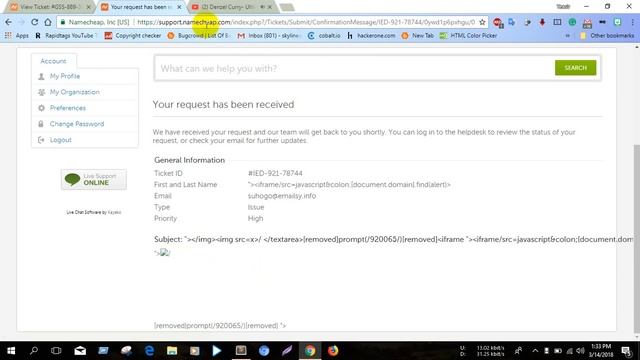Open the Copyright checker bookmark
Screen dimensions: 640x360
(133, 36)
